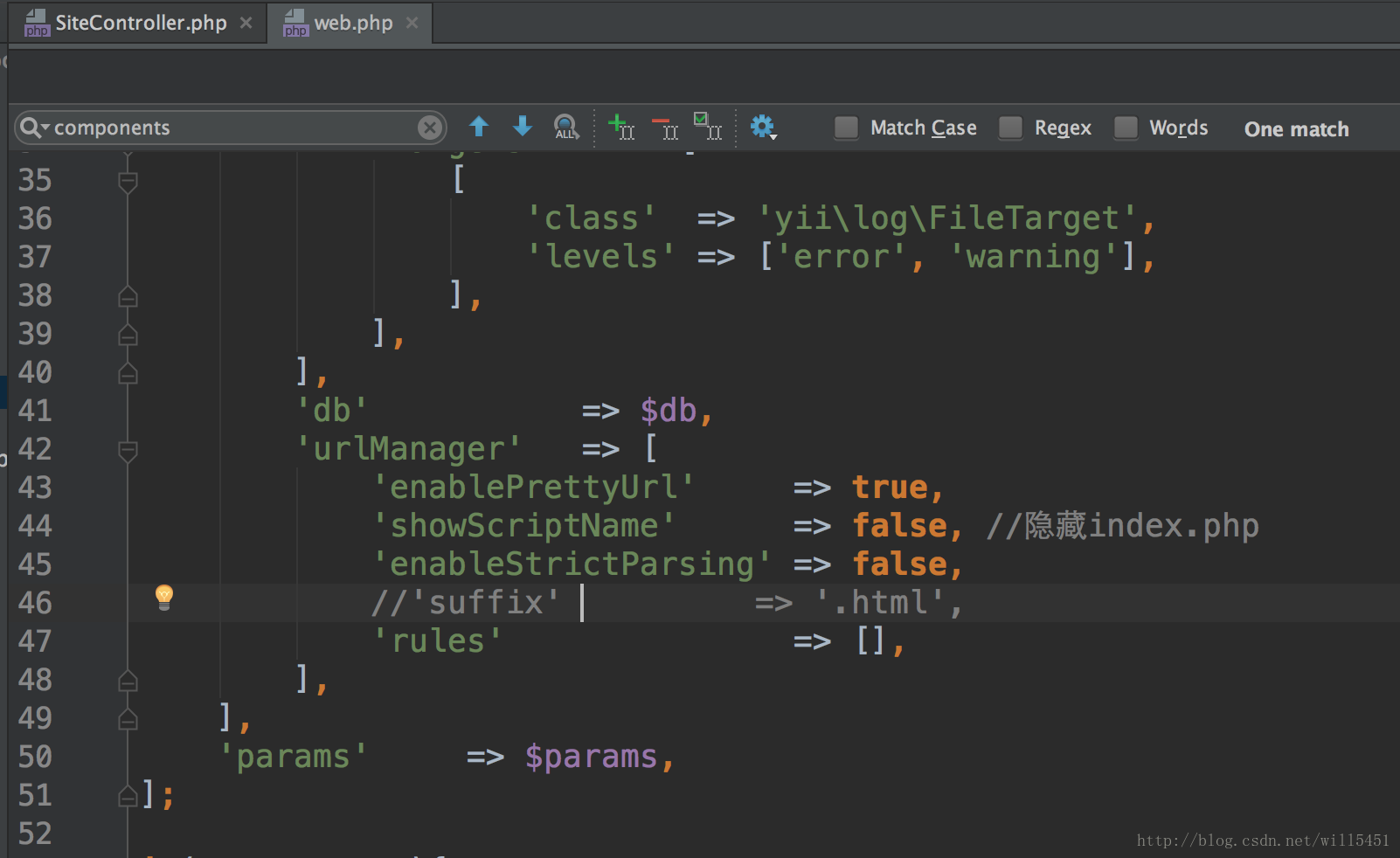Toggle the fold marker at line 39
The height and width of the screenshot is (858, 1400).
(128, 335)
